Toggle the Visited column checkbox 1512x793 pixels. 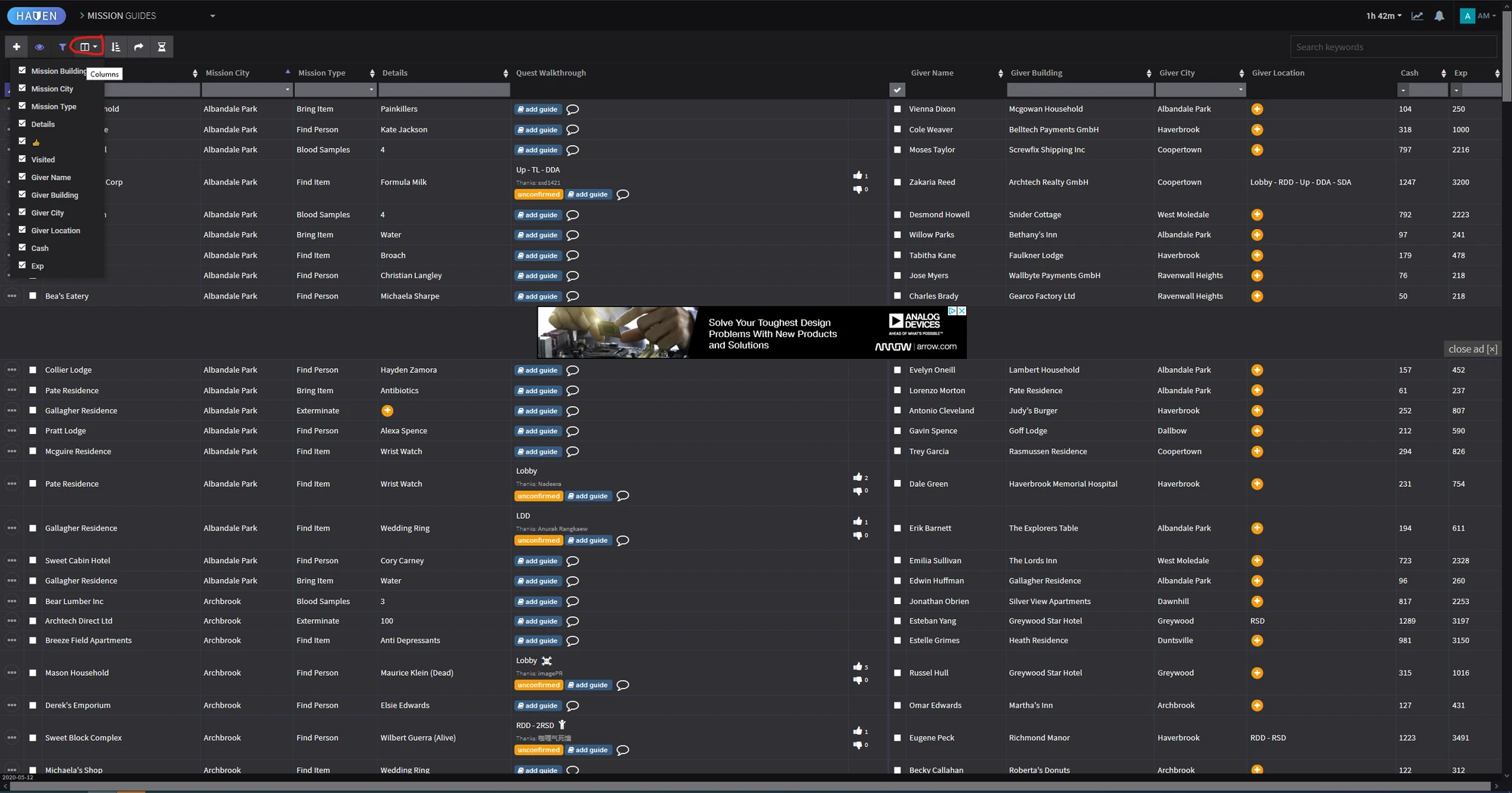[x=22, y=160]
